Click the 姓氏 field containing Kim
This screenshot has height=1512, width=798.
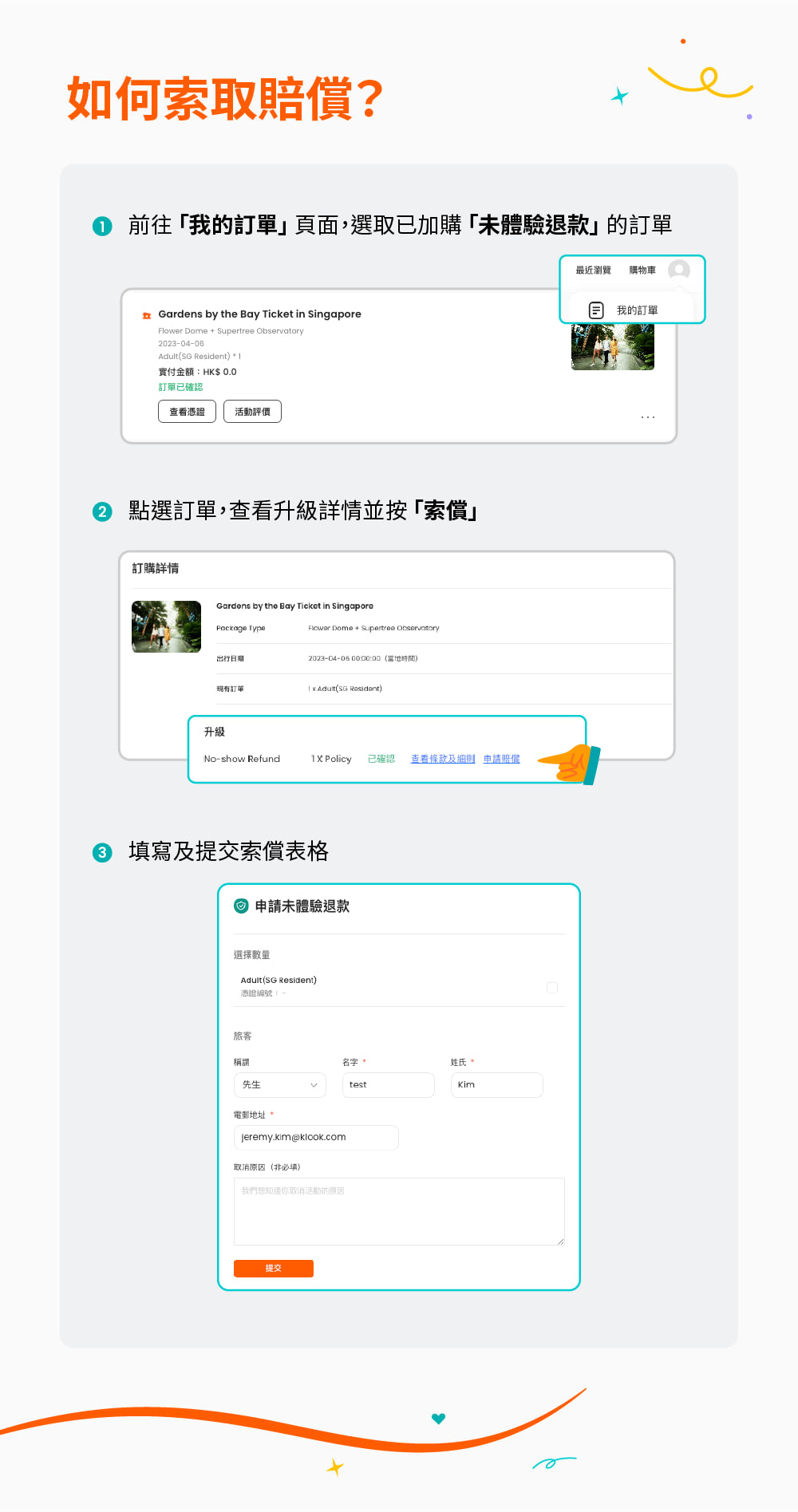click(497, 1085)
